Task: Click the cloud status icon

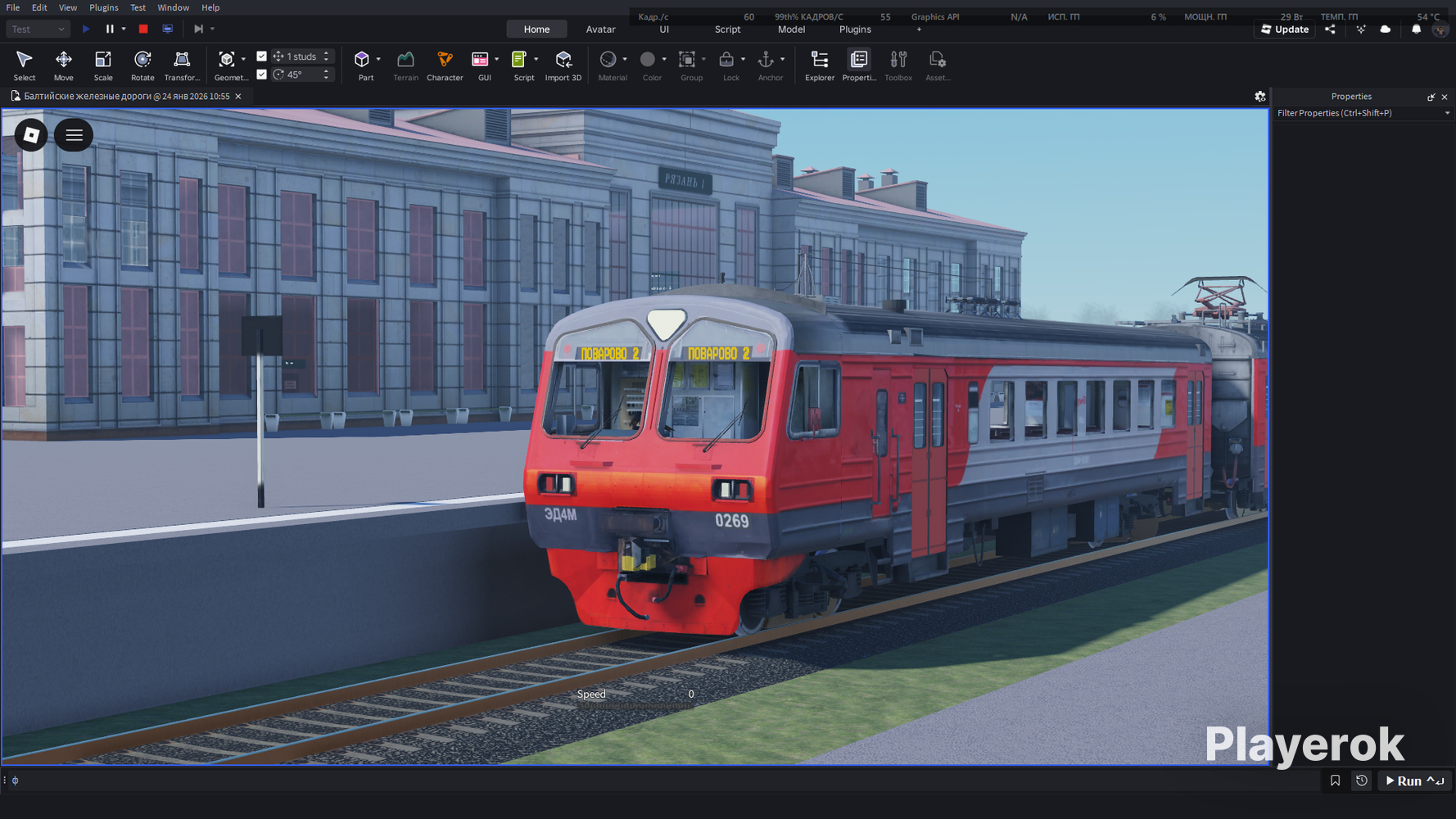Action: (x=1386, y=29)
